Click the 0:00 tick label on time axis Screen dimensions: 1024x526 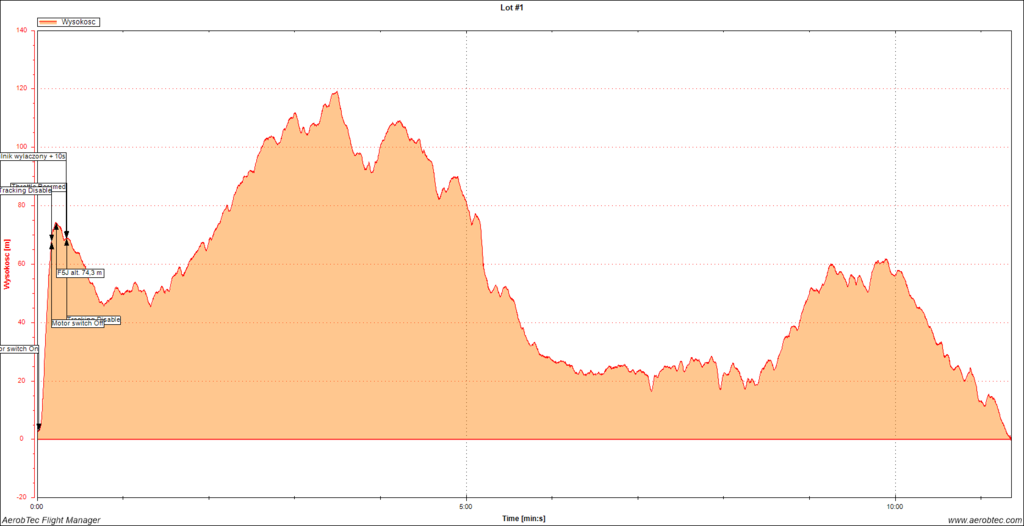(38, 505)
